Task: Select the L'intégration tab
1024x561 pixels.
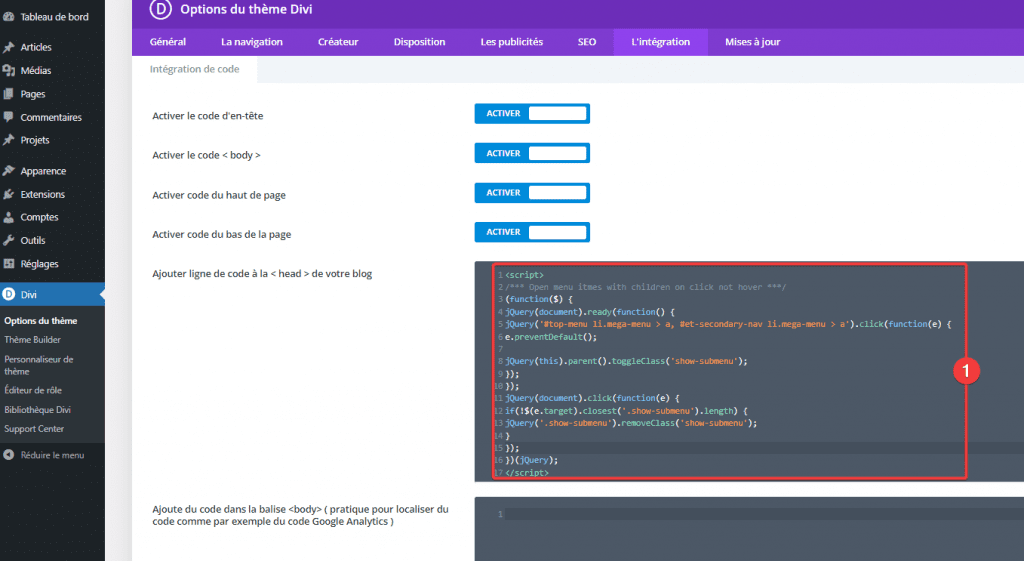Action: [660, 42]
